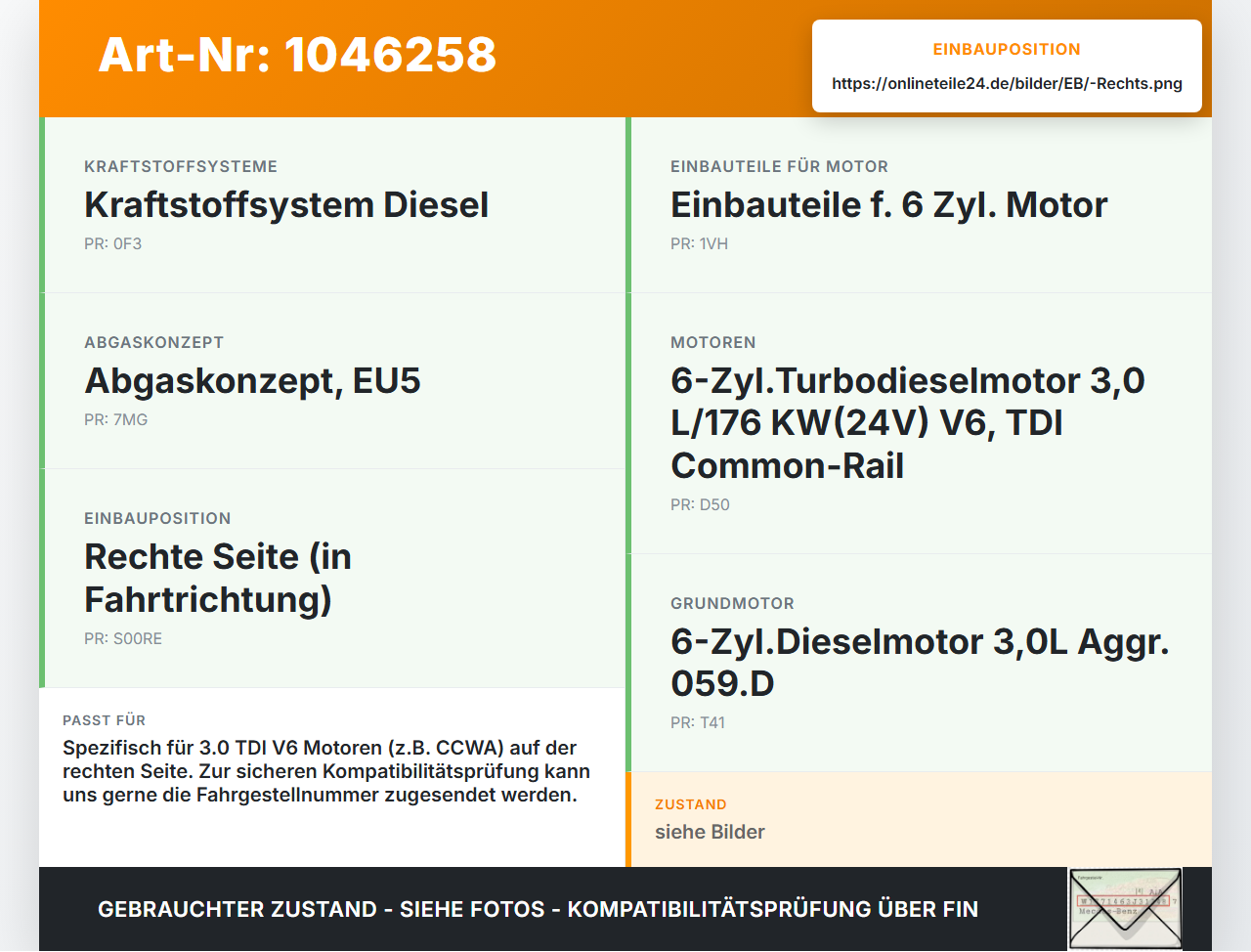Image resolution: width=1251 pixels, height=952 pixels.
Task: Click the siehe Bilder text
Action: point(710,832)
